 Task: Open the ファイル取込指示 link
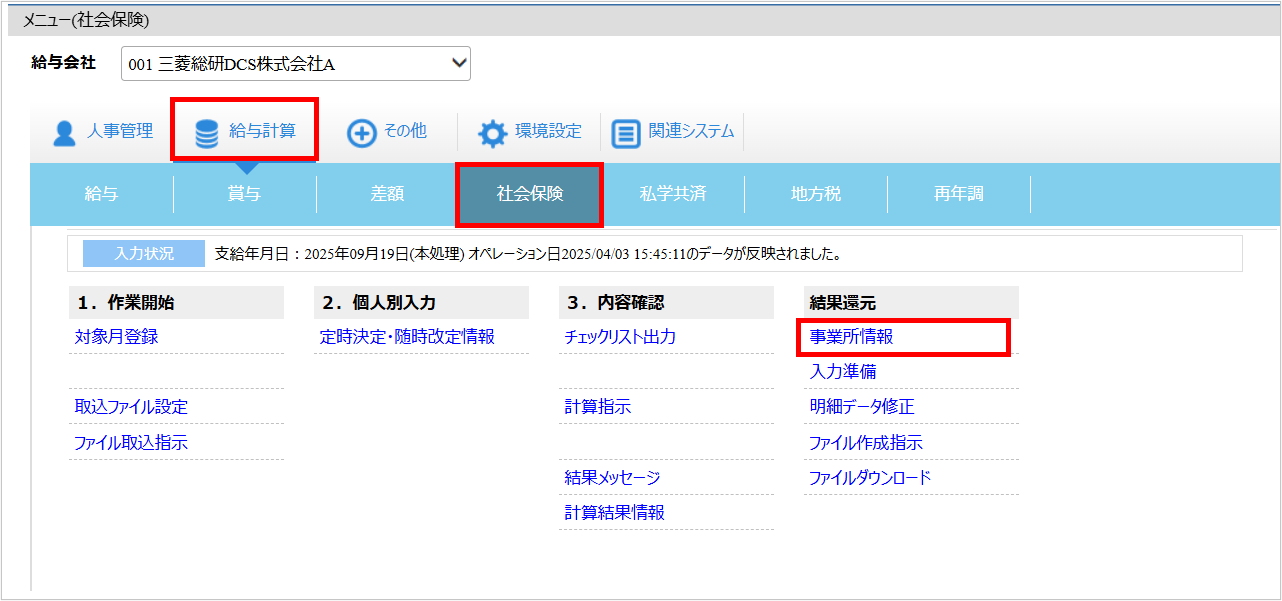point(131,442)
